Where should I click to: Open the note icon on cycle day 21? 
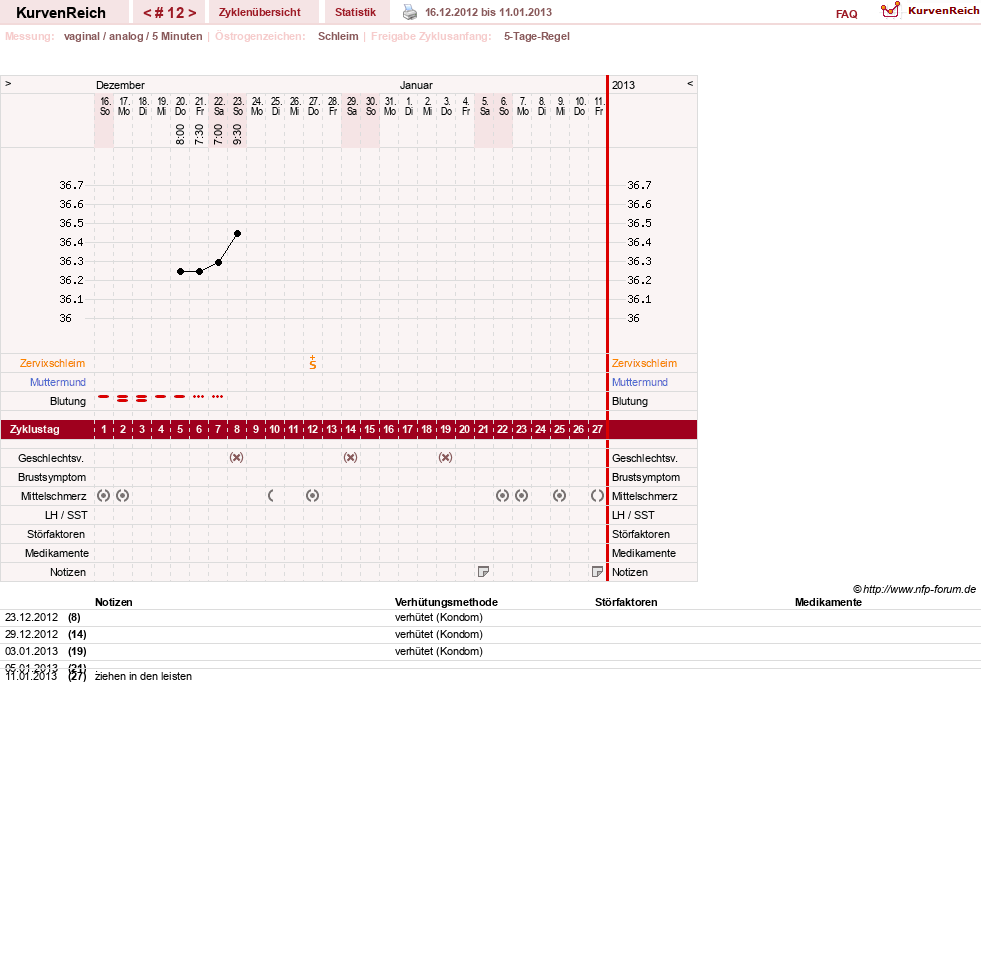tap(483, 572)
